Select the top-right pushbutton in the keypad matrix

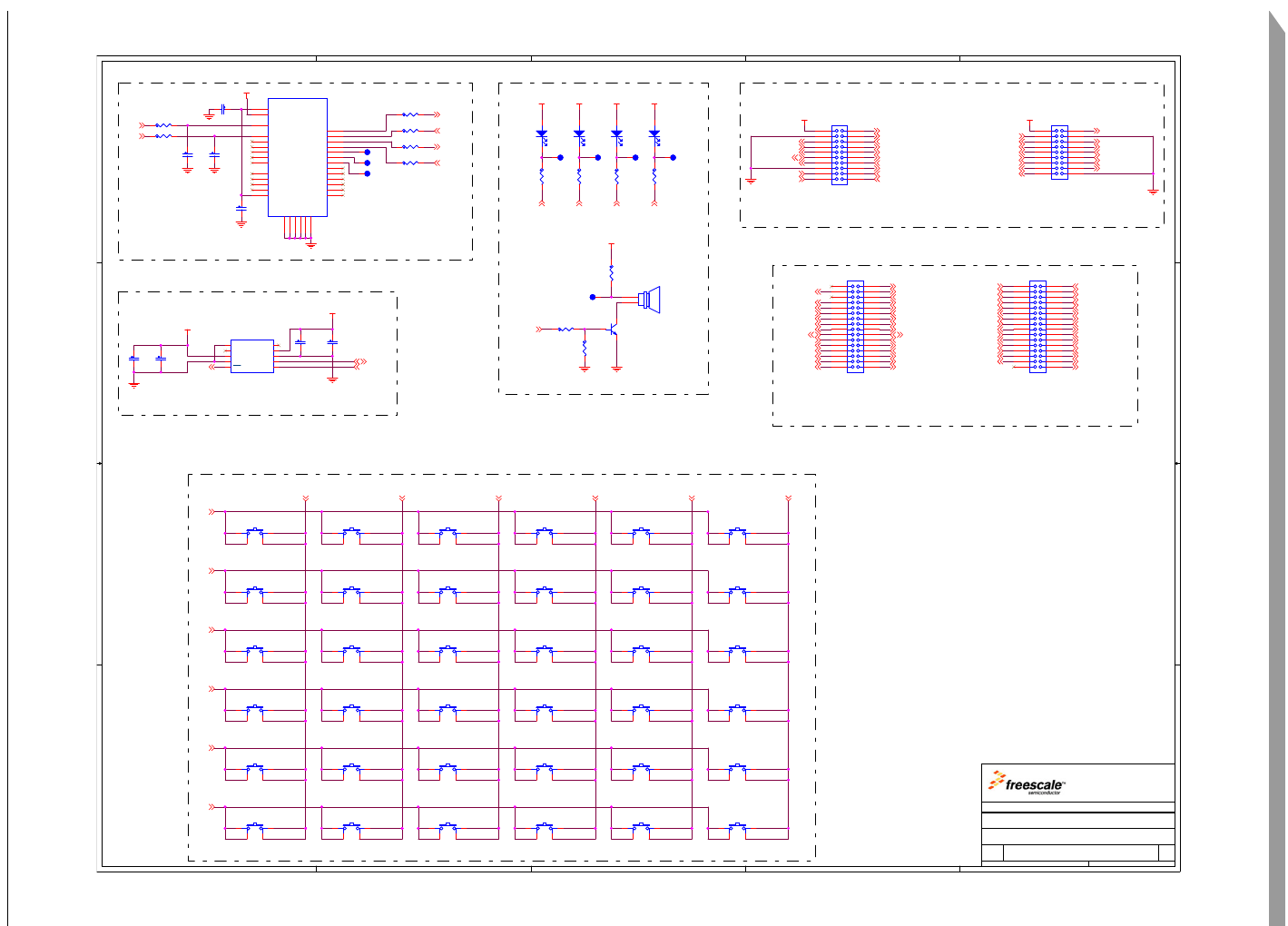[738, 532]
